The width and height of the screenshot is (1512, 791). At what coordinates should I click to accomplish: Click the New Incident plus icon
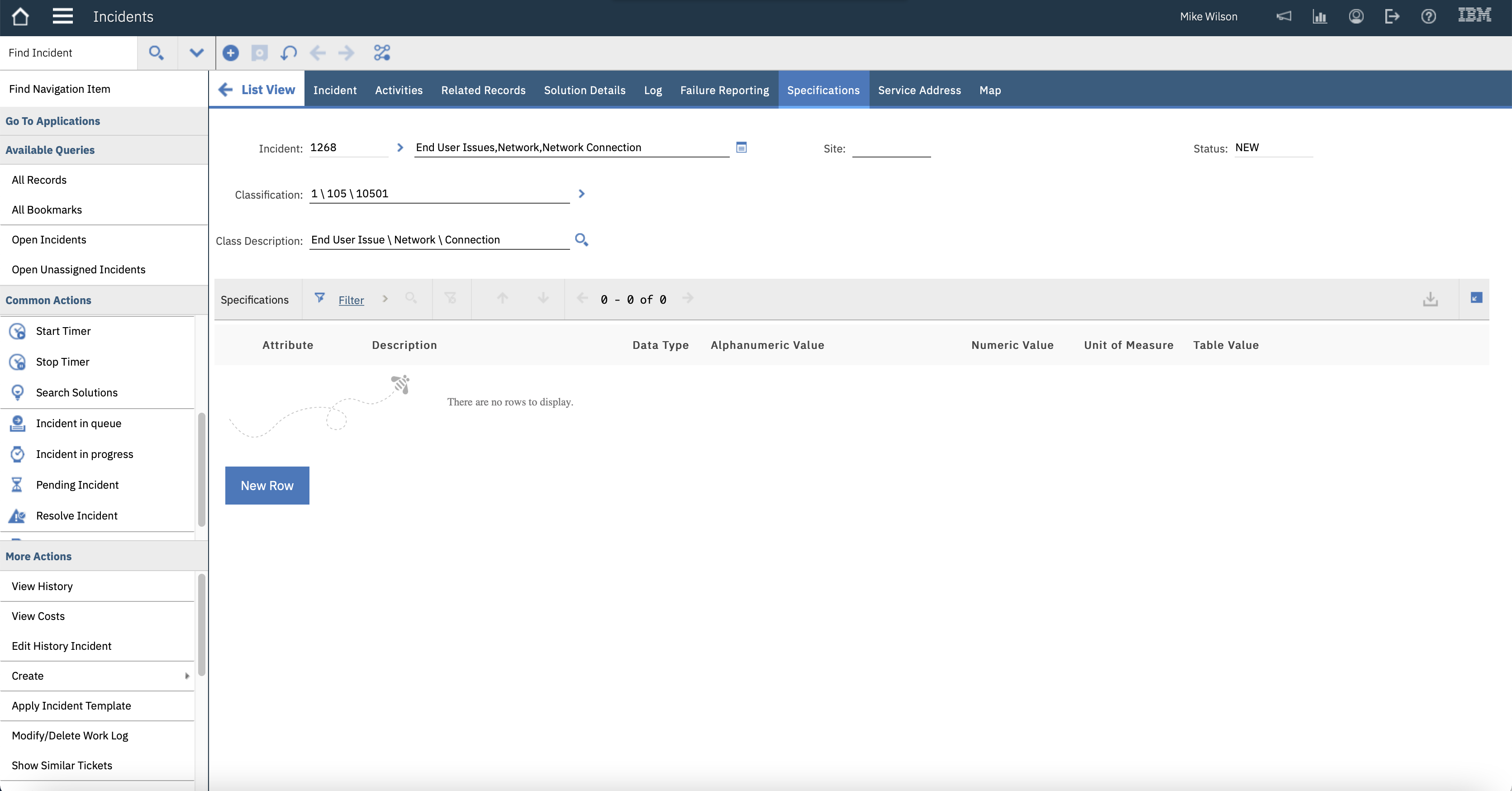231,53
